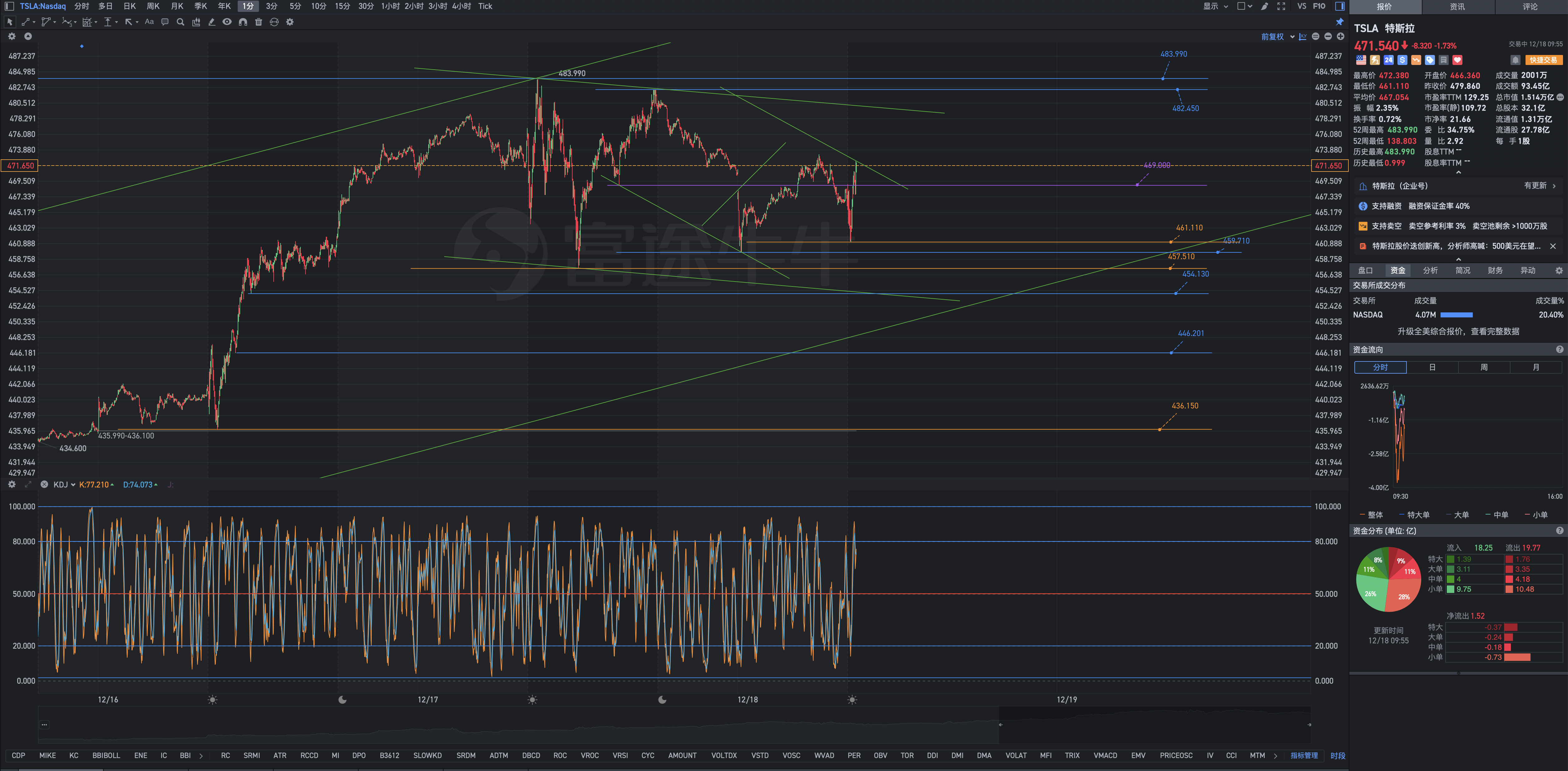Toggle the right quote panel layout

(1340, 6)
